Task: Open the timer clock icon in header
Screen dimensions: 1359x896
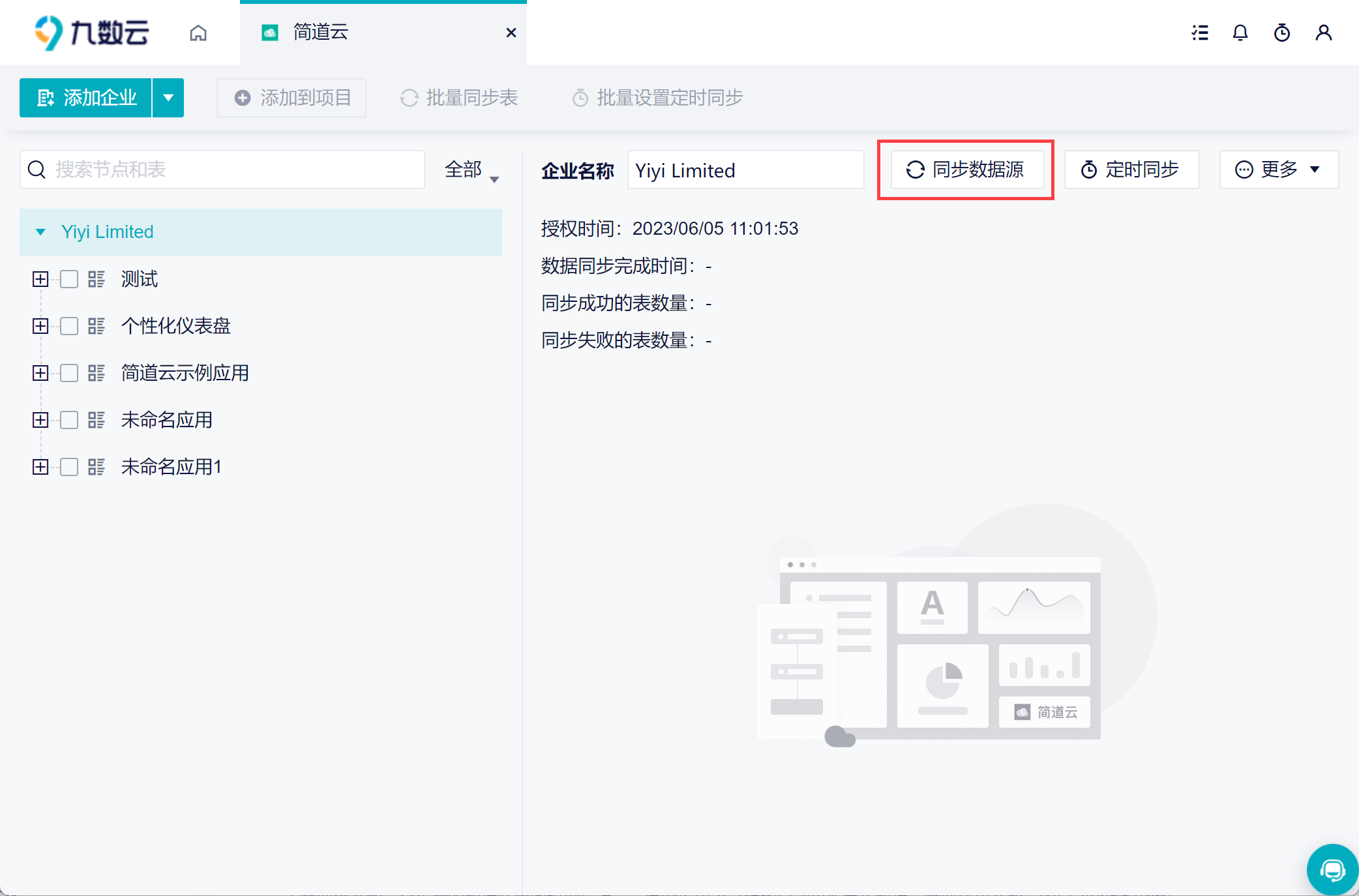Action: (x=1281, y=33)
